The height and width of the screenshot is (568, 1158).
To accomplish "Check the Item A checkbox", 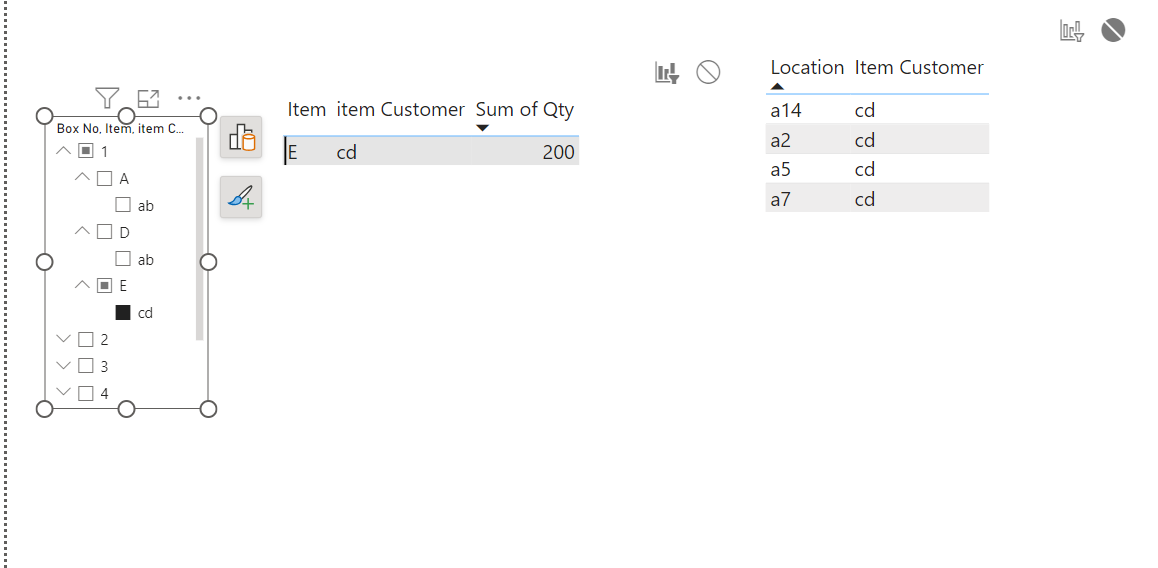I will [x=104, y=178].
